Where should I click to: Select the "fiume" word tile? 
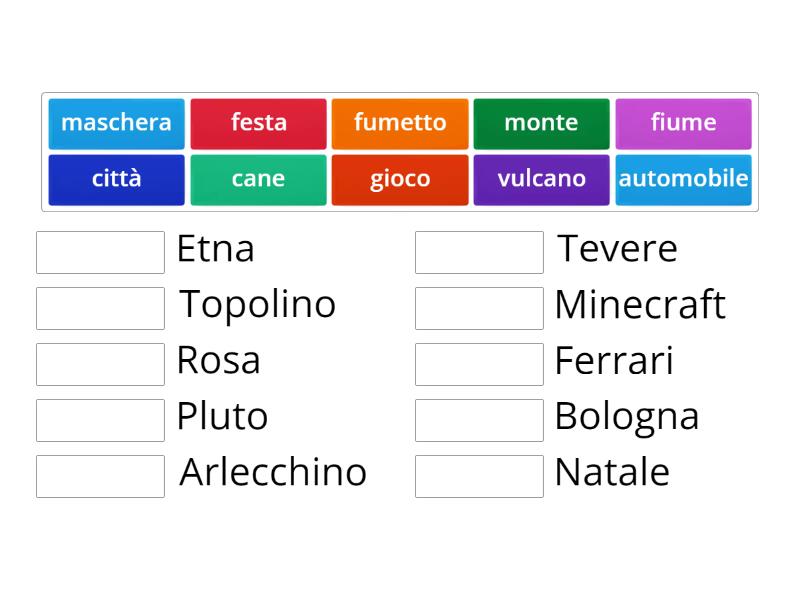(x=683, y=123)
